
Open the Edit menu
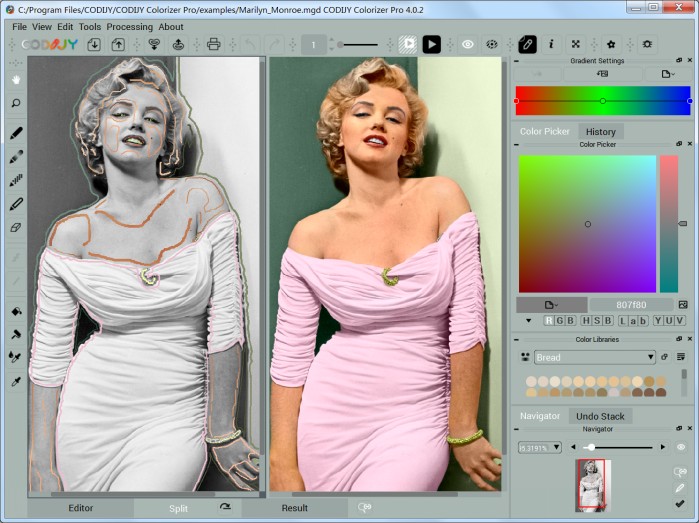(x=65, y=27)
